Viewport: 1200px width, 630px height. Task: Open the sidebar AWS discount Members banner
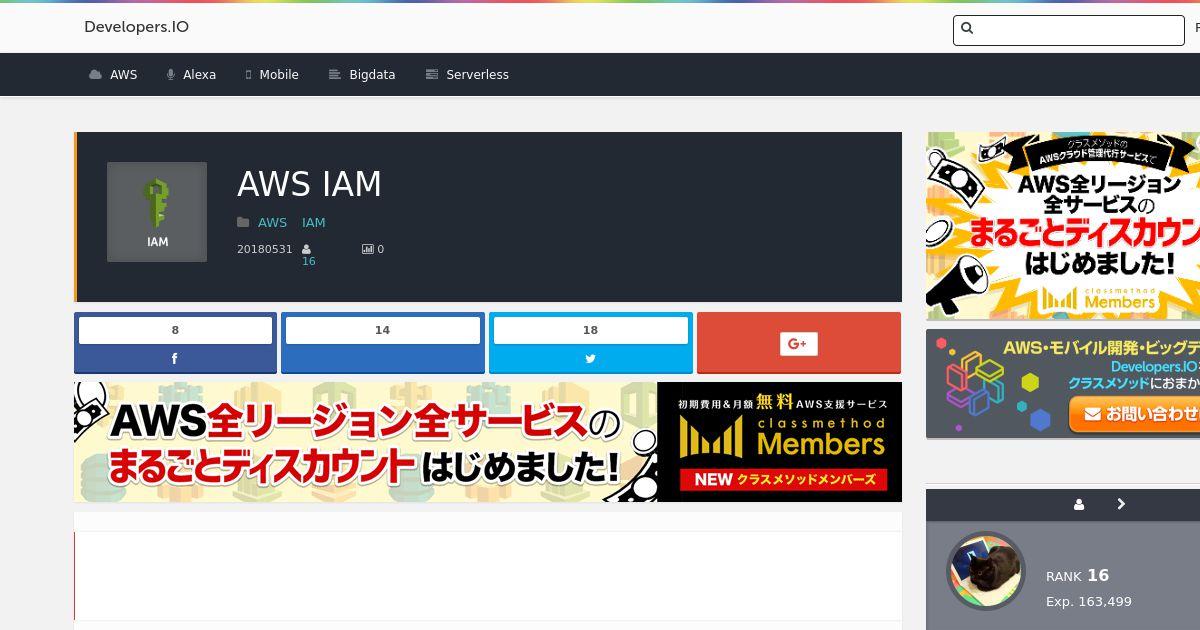pyautogui.click(x=1063, y=226)
